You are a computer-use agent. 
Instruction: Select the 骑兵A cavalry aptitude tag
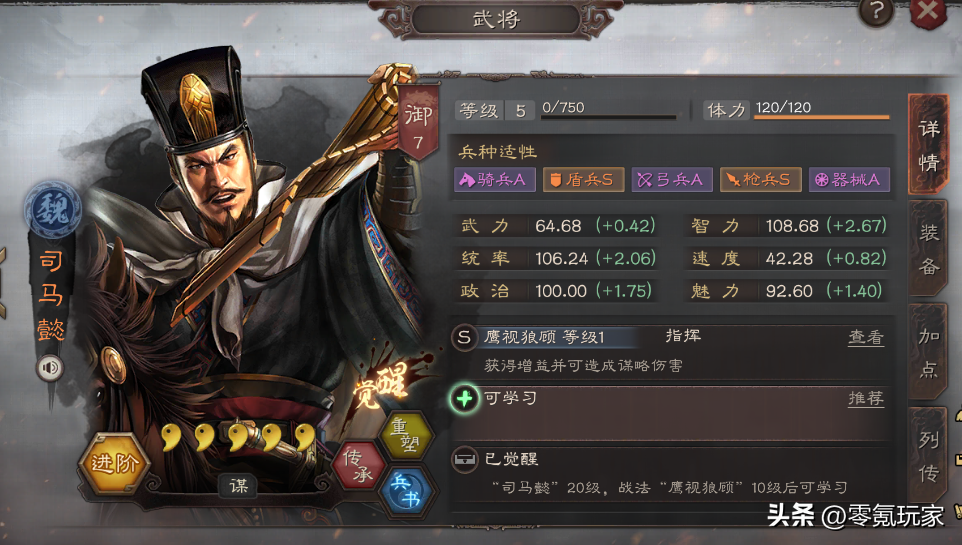click(x=494, y=180)
